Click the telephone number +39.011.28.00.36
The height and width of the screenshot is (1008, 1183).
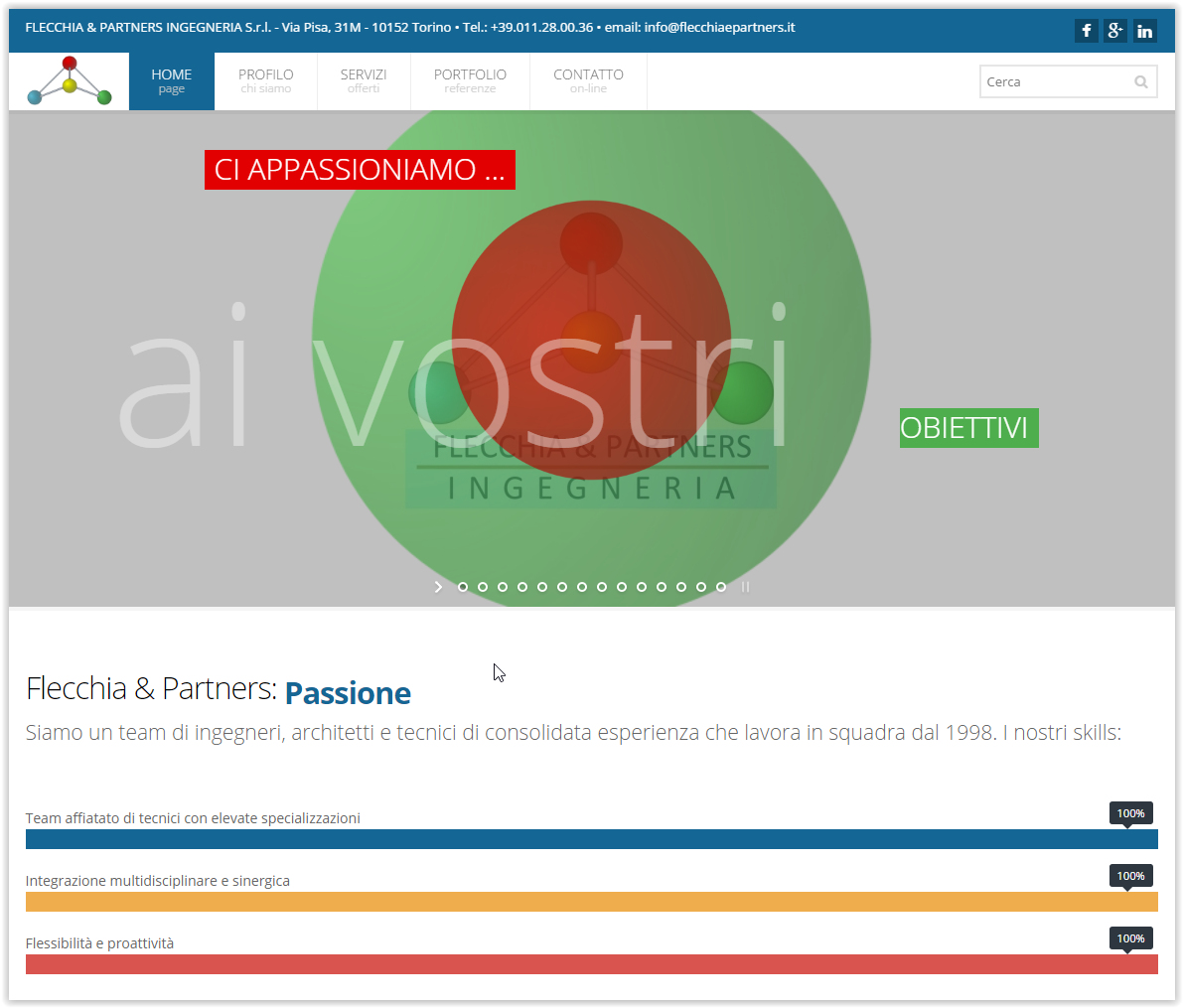pos(541,27)
